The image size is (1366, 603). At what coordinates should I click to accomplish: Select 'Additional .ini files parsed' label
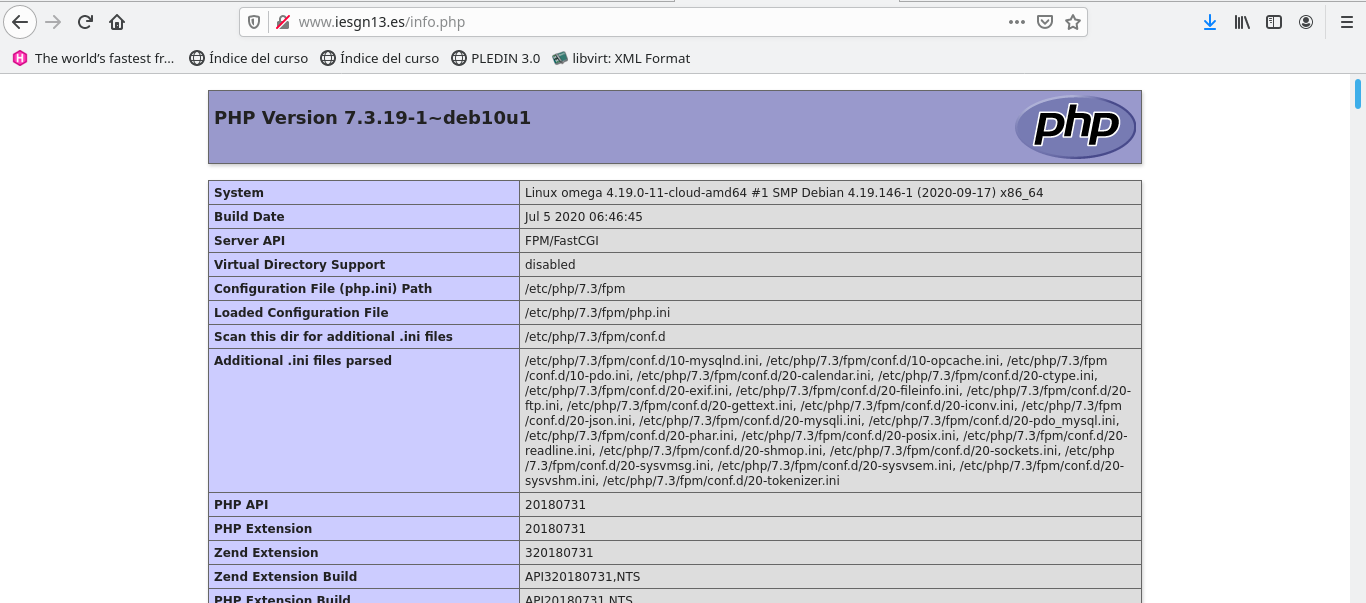click(x=364, y=420)
